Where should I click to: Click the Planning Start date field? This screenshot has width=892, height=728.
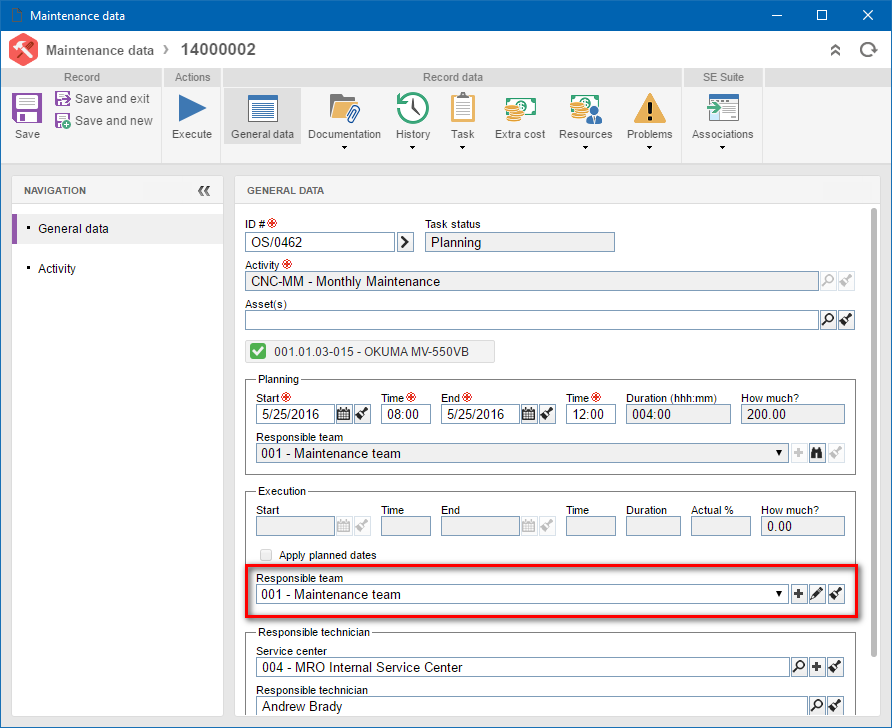[x=295, y=414]
